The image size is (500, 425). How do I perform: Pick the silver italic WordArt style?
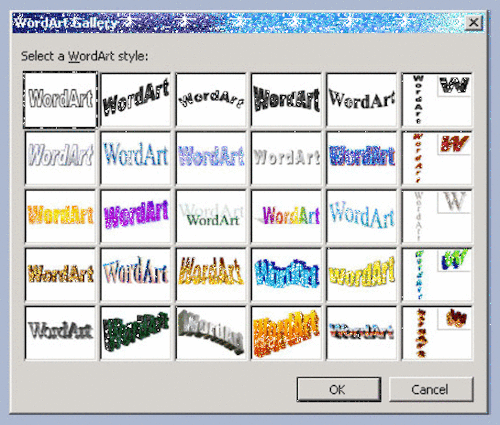coord(60,158)
